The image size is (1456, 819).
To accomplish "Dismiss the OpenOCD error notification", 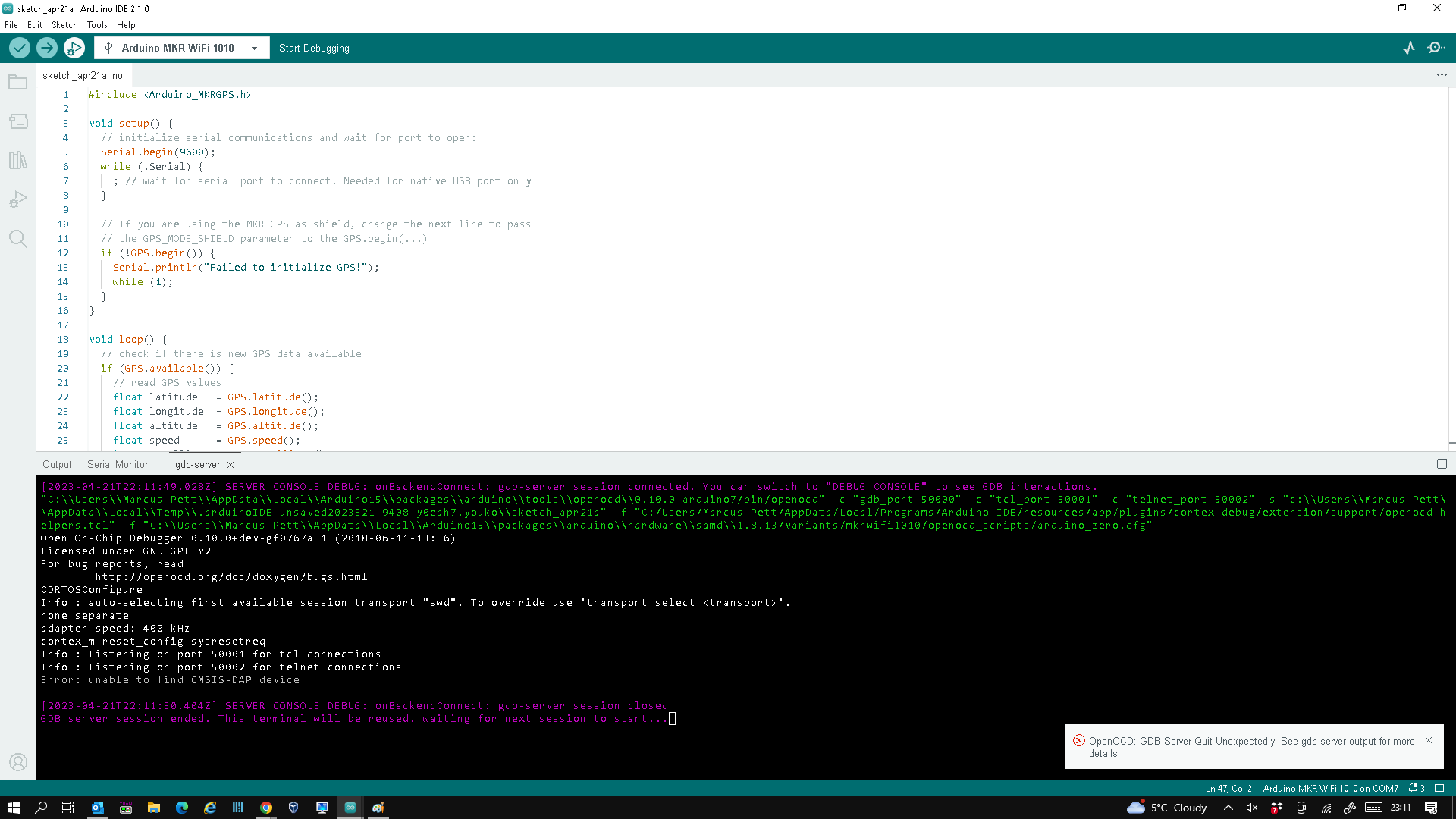I will coord(1429,740).
